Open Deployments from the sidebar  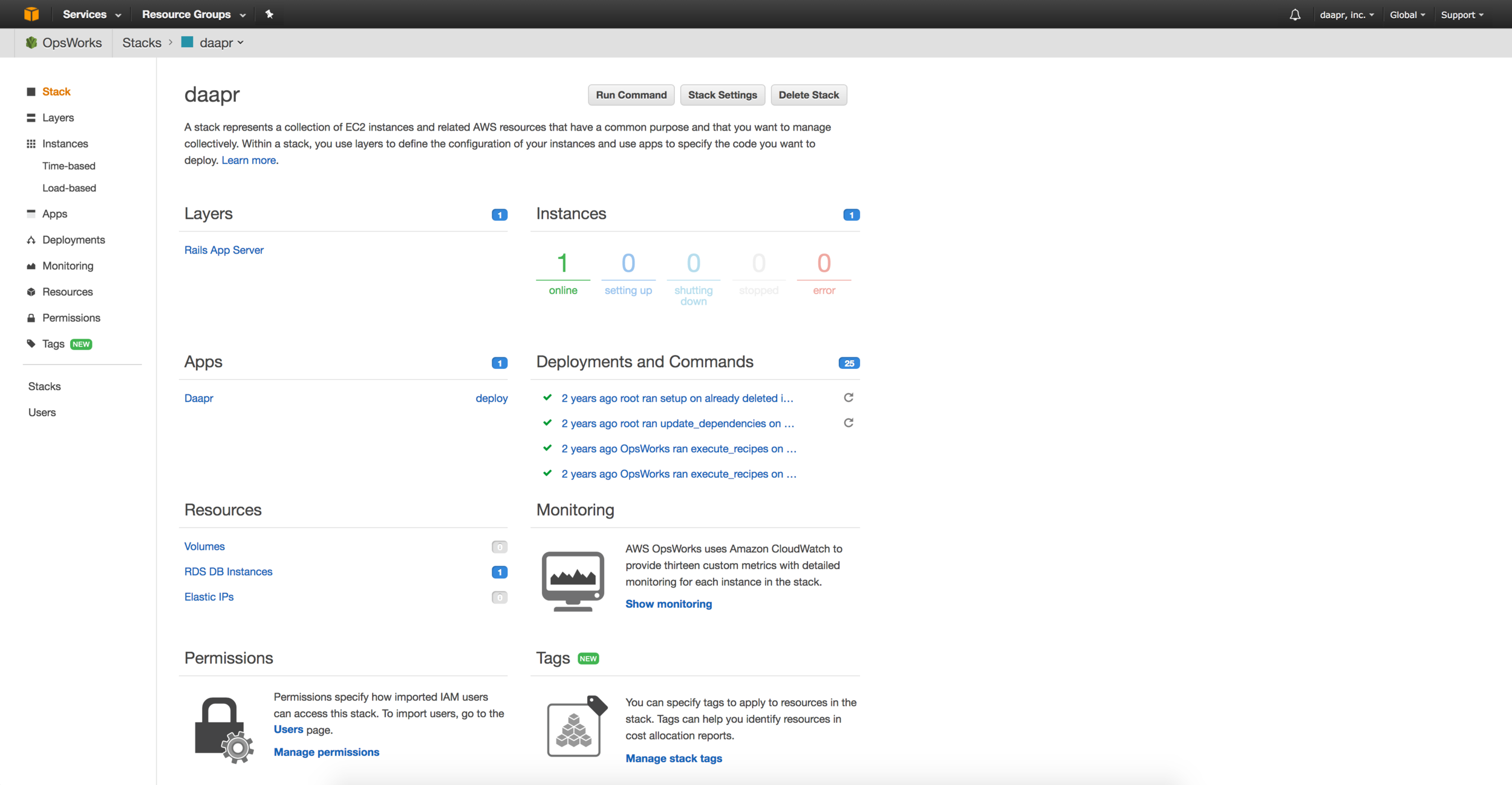pos(74,240)
